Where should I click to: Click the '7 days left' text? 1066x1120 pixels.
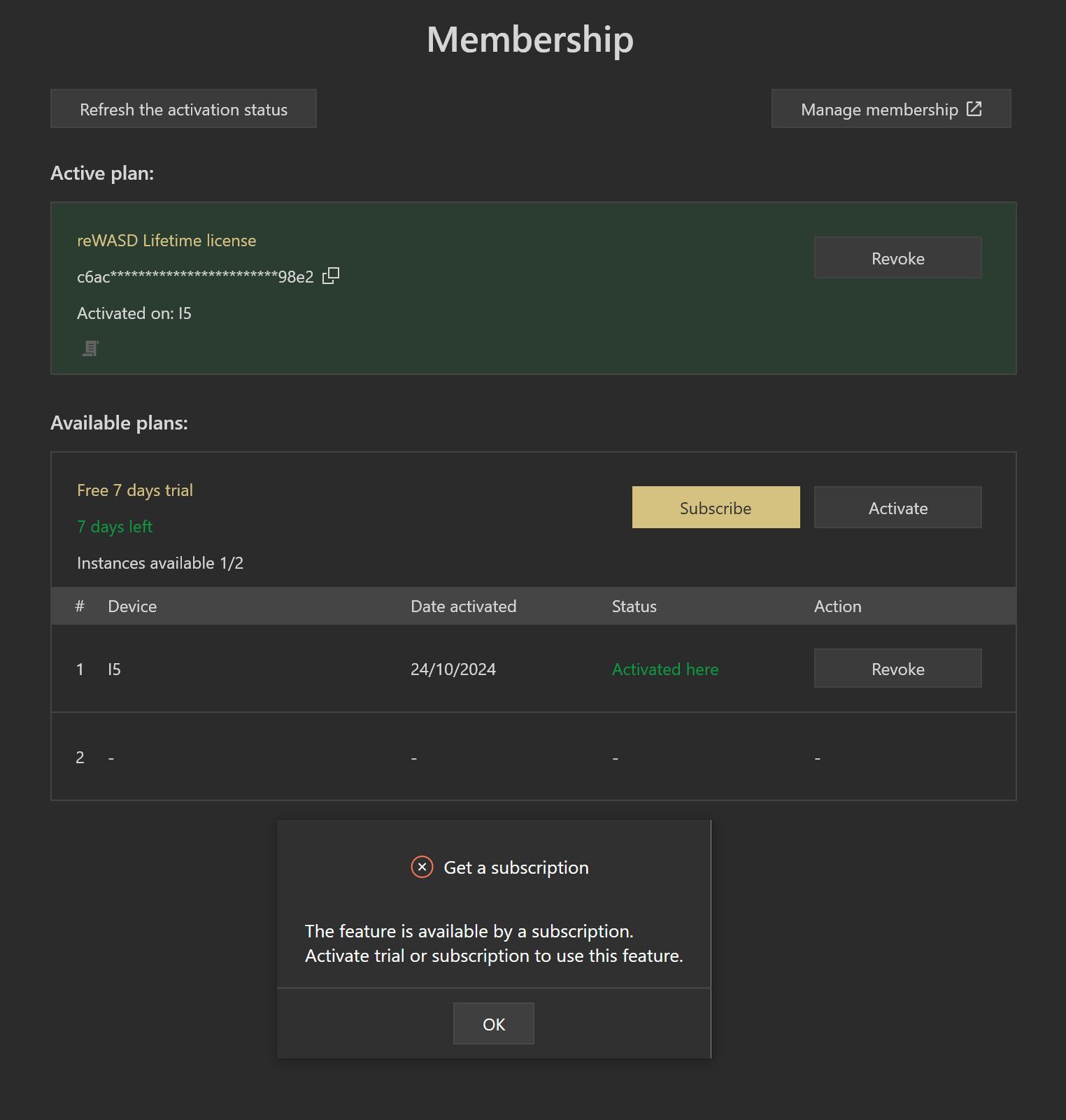[115, 527]
